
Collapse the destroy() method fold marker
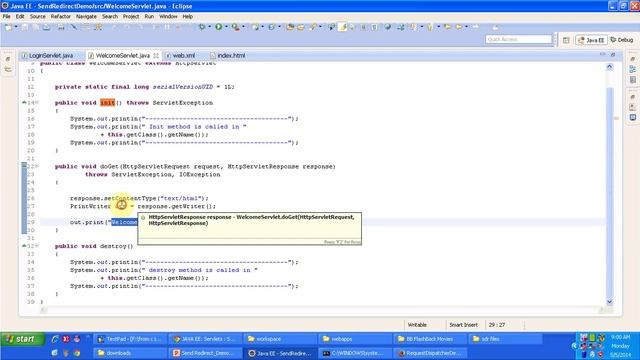click(x=37, y=246)
